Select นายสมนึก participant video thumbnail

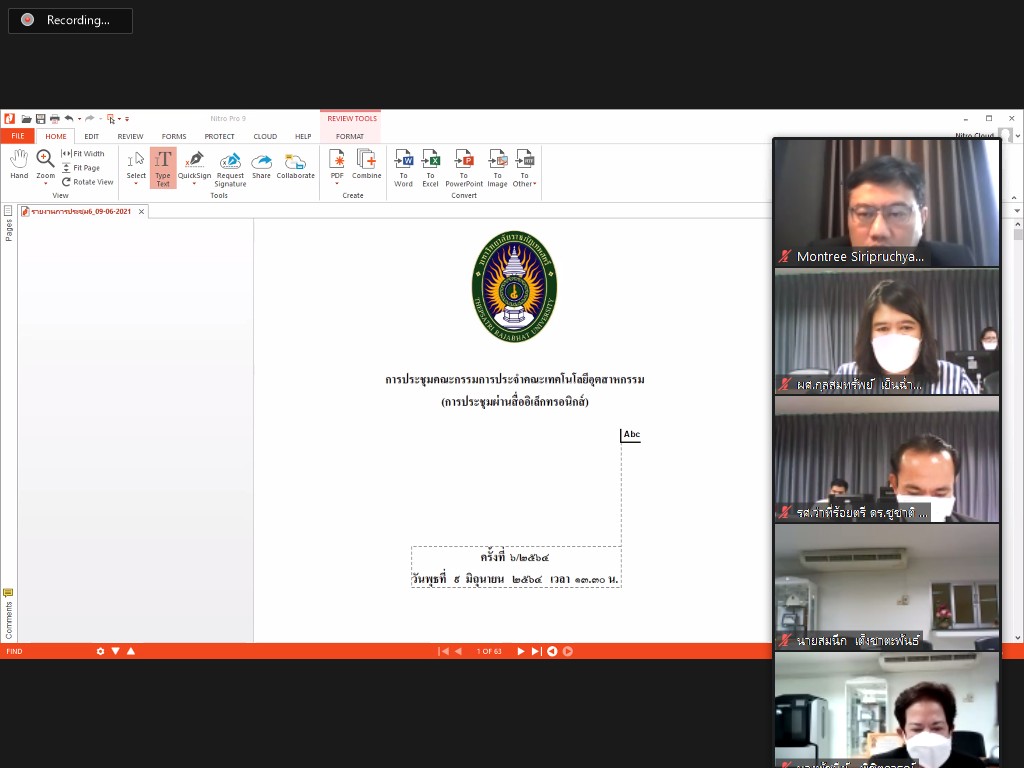point(886,587)
